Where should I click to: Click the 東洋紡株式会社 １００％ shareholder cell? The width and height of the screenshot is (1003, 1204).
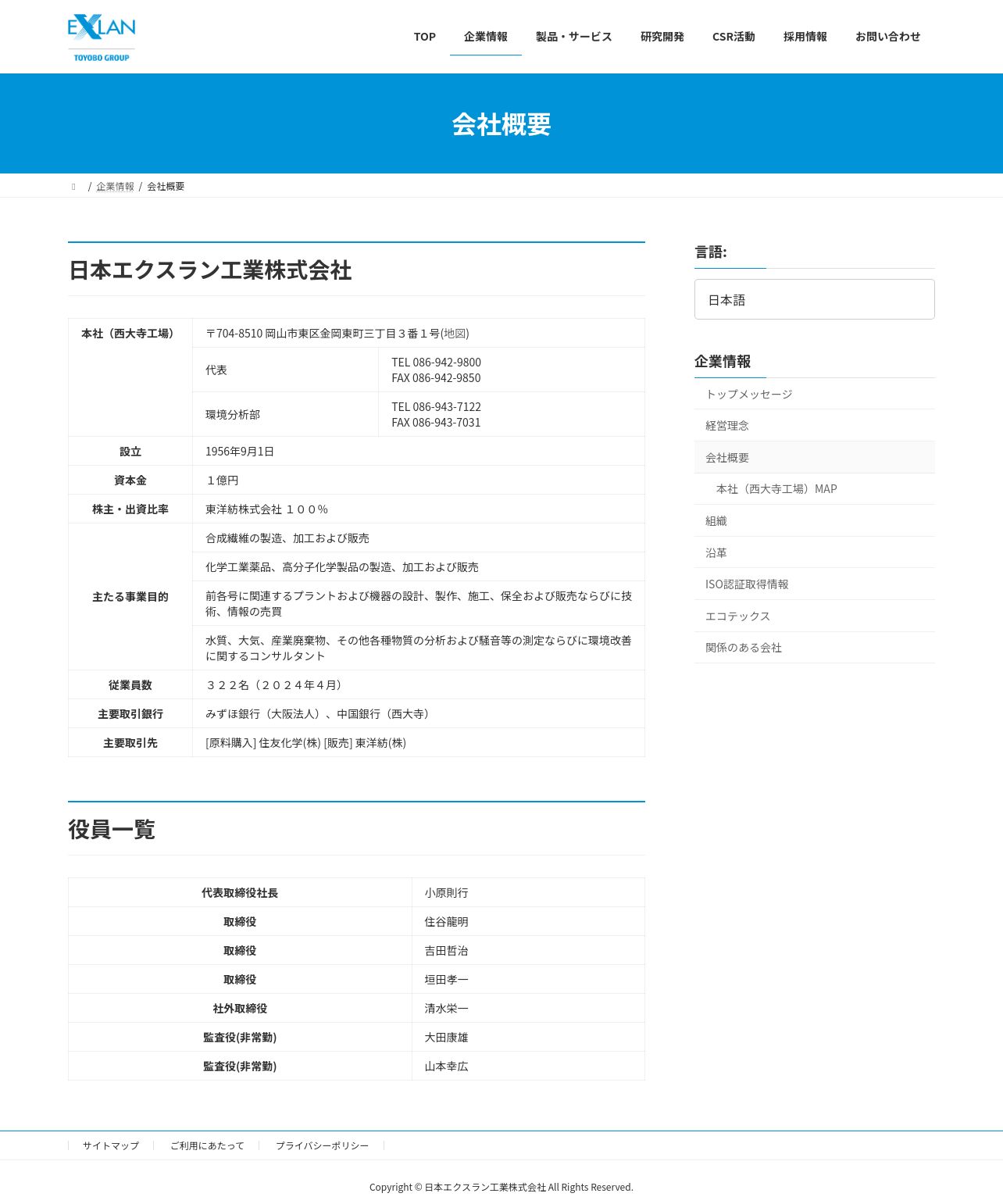pyautogui.click(x=419, y=509)
